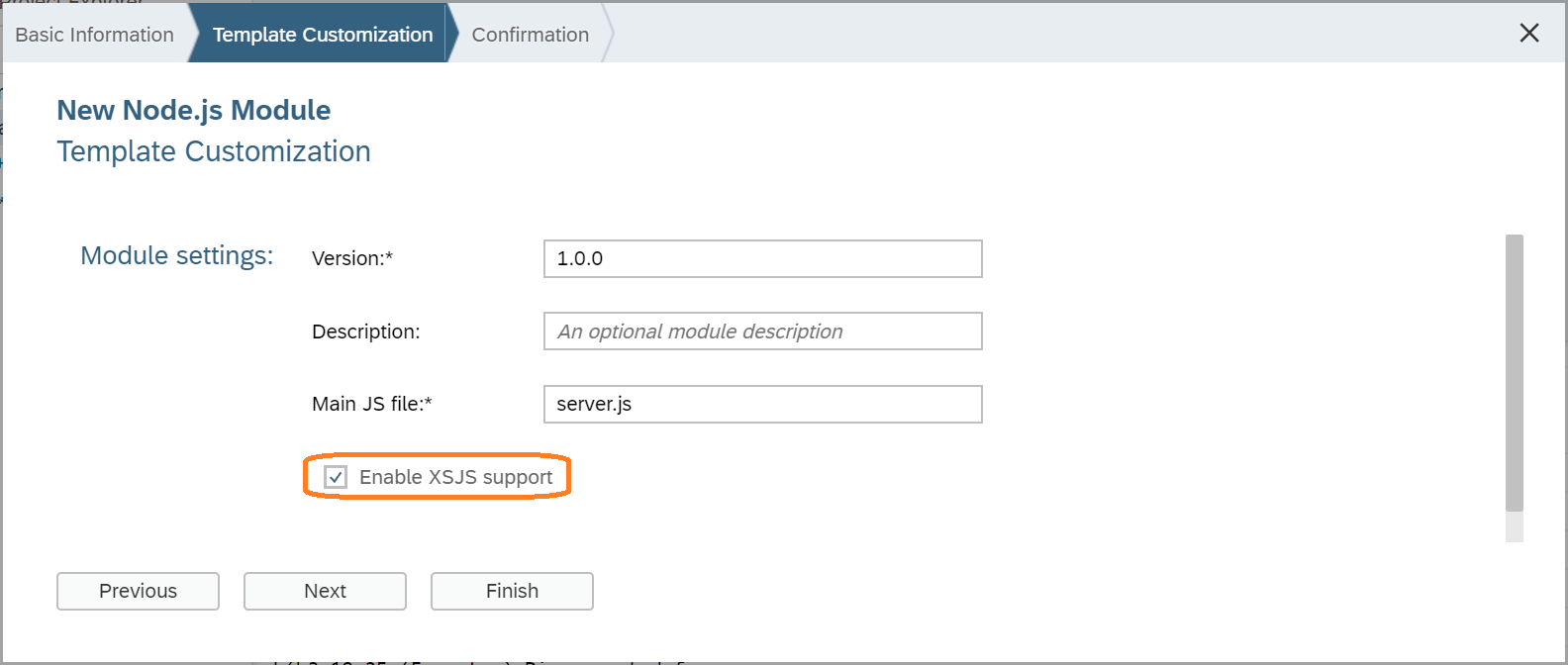1568x665 pixels.
Task: Jump to the Confirmation step
Action: [531, 35]
